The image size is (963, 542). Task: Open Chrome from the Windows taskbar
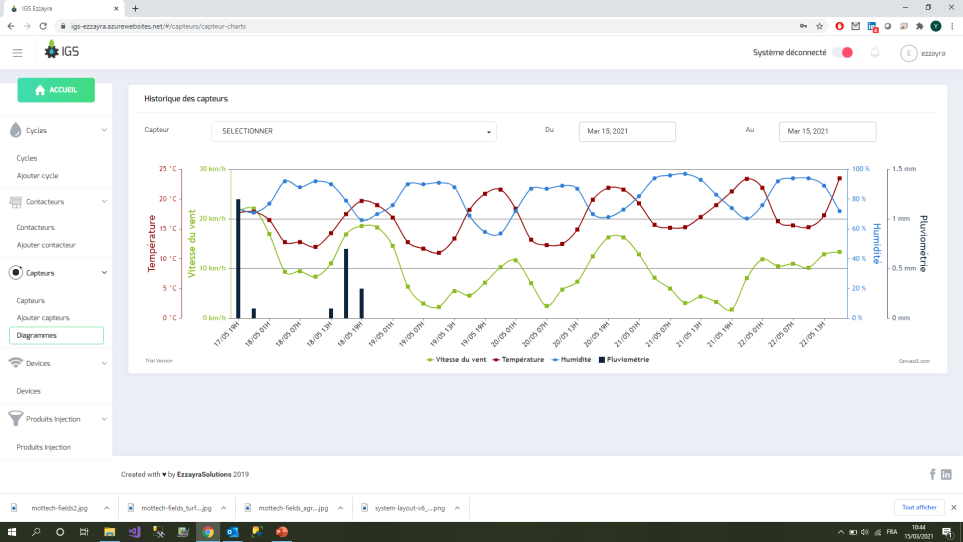tap(208, 532)
